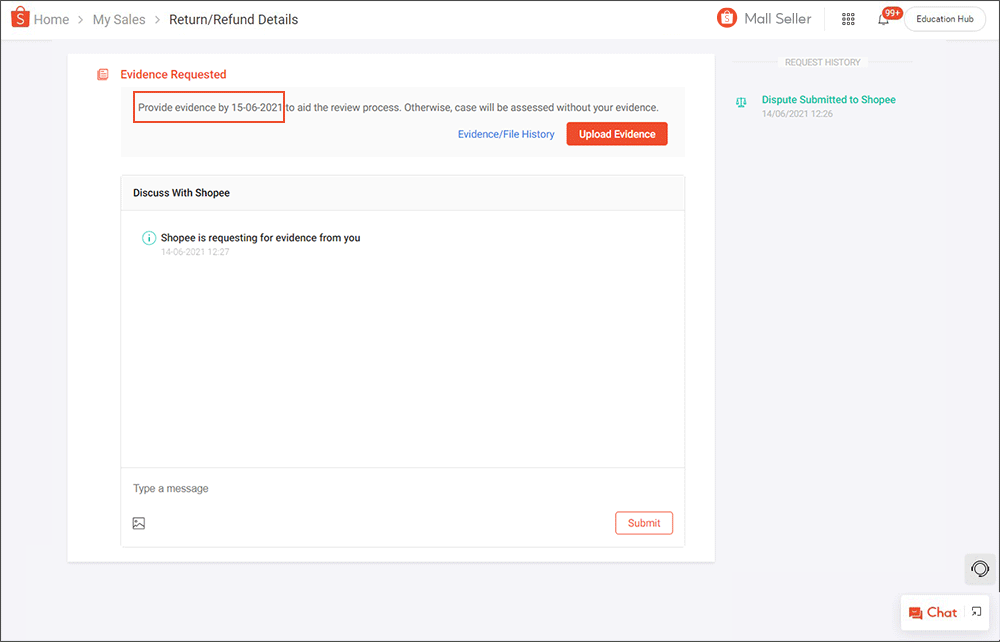
Task: Click the dispute scale icon in Request History
Action: [741, 102]
